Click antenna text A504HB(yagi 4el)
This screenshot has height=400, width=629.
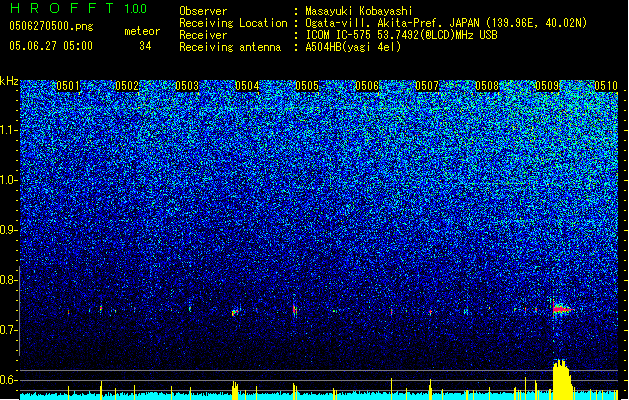[x=353, y=47]
